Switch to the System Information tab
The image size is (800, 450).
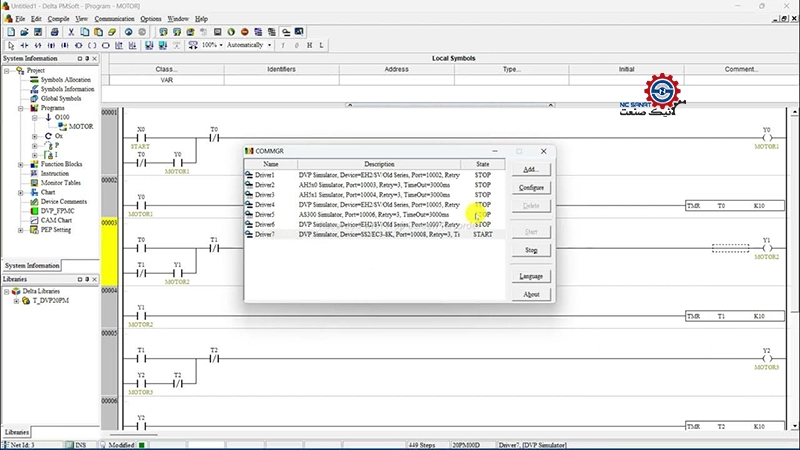31,265
